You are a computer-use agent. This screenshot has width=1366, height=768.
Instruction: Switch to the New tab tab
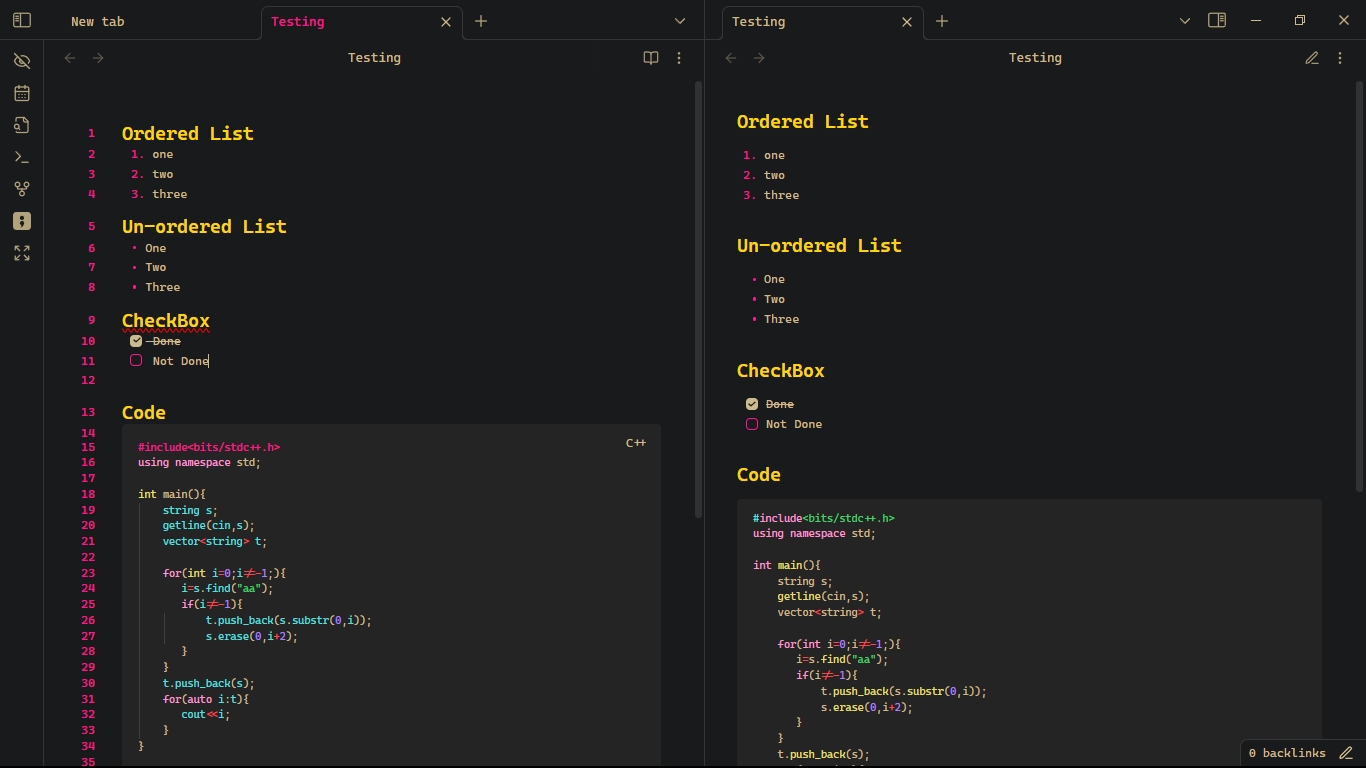click(98, 22)
